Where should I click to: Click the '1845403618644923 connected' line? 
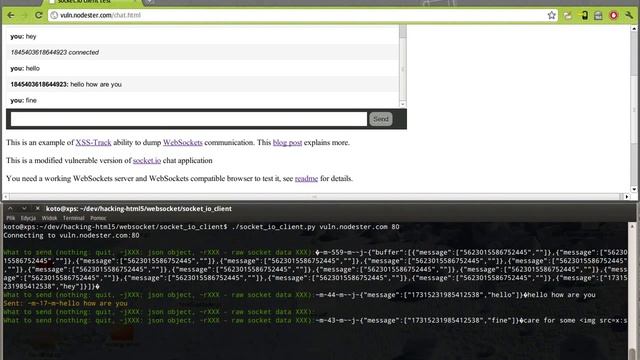point(55,52)
